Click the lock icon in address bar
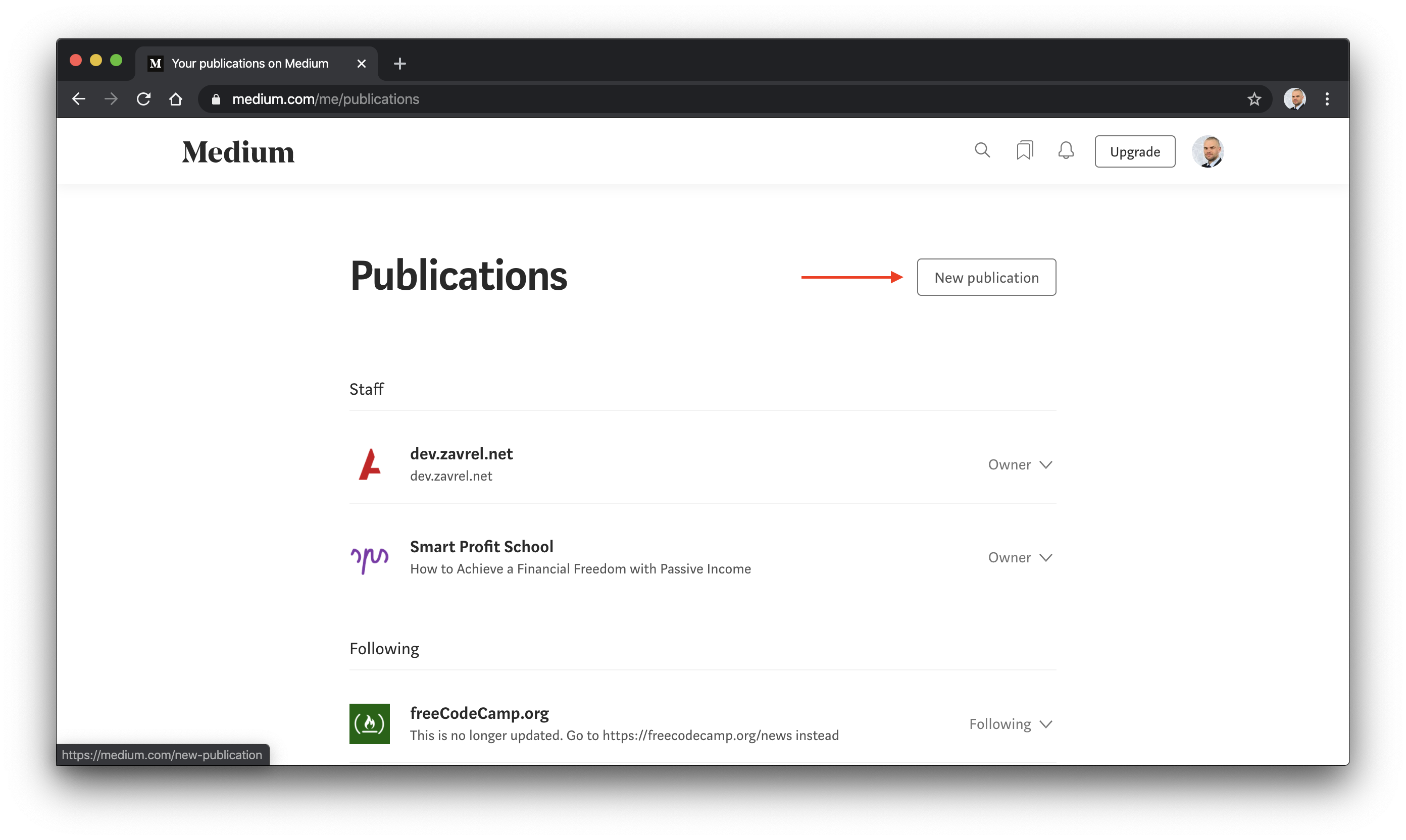This screenshot has height=840, width=1406. (x=216, y=99)
